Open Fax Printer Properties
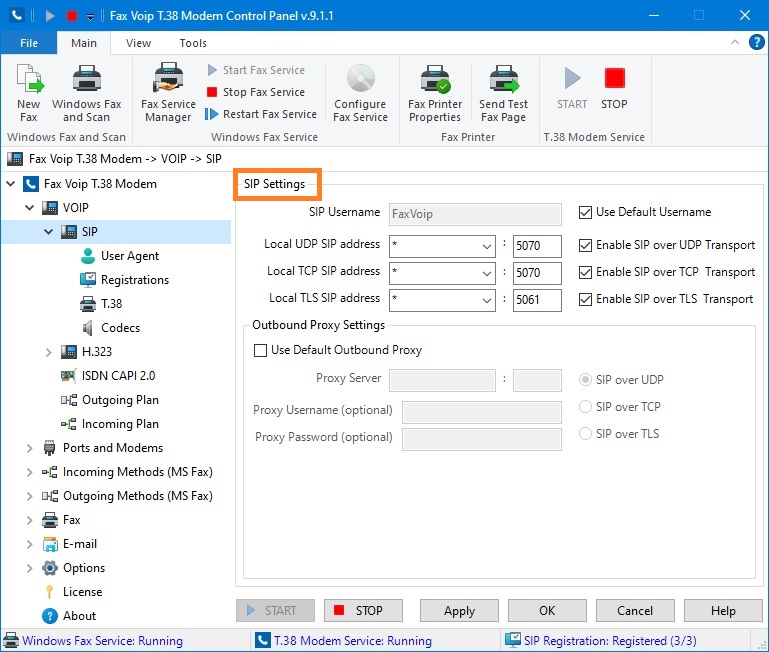The image size is (769, 652). coord(435,93)
